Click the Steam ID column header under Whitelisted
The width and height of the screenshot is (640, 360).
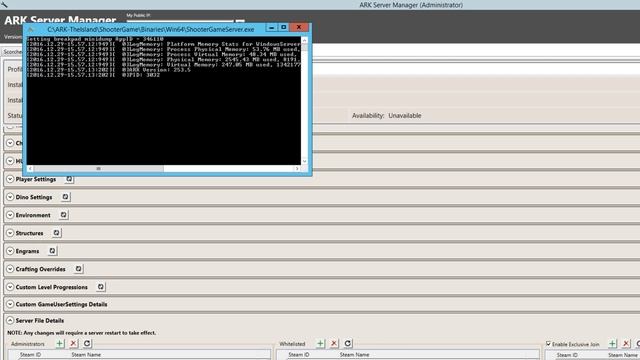(299, 355)
